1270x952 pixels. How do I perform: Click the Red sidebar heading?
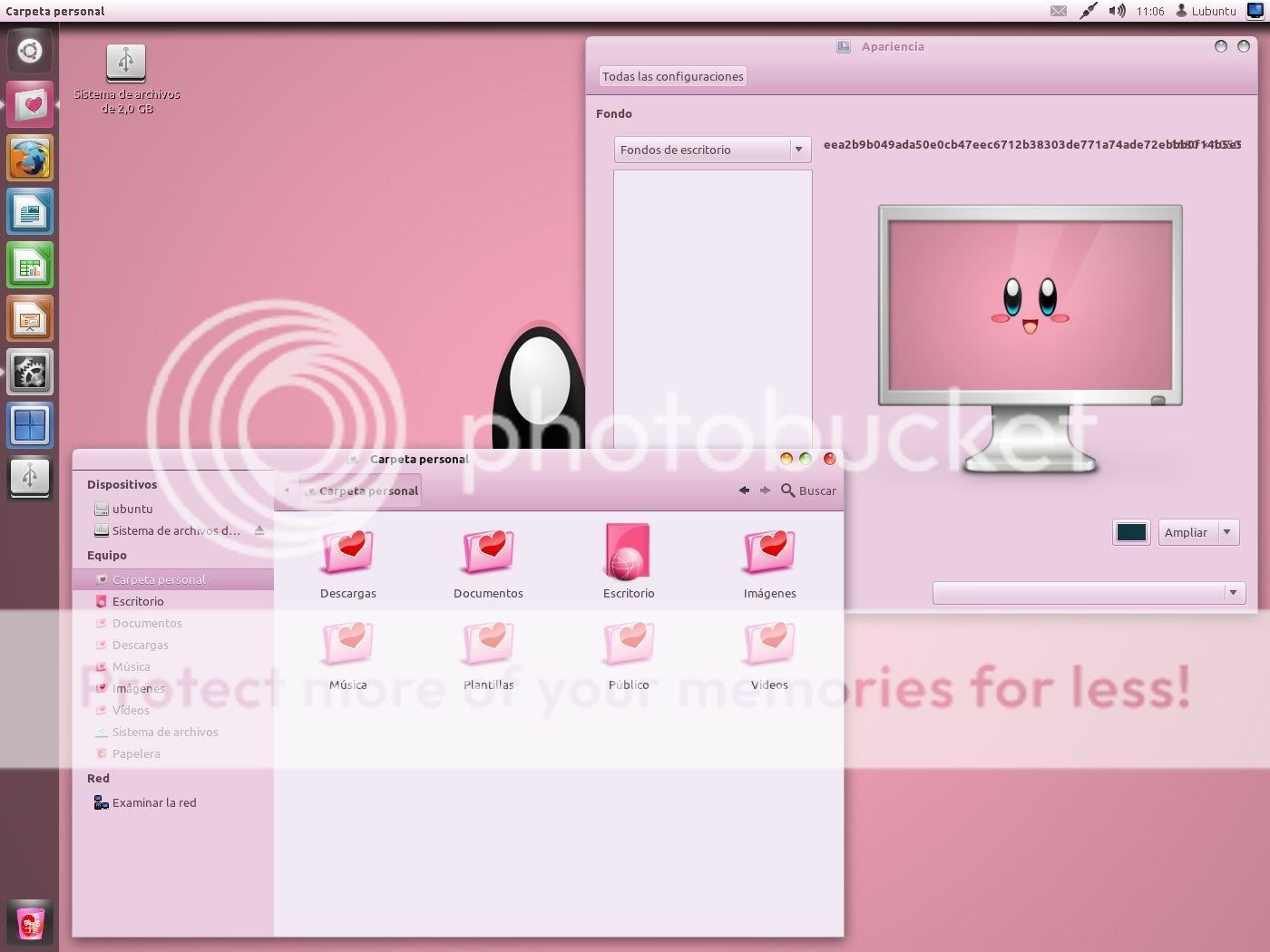(x=98, y=778)
